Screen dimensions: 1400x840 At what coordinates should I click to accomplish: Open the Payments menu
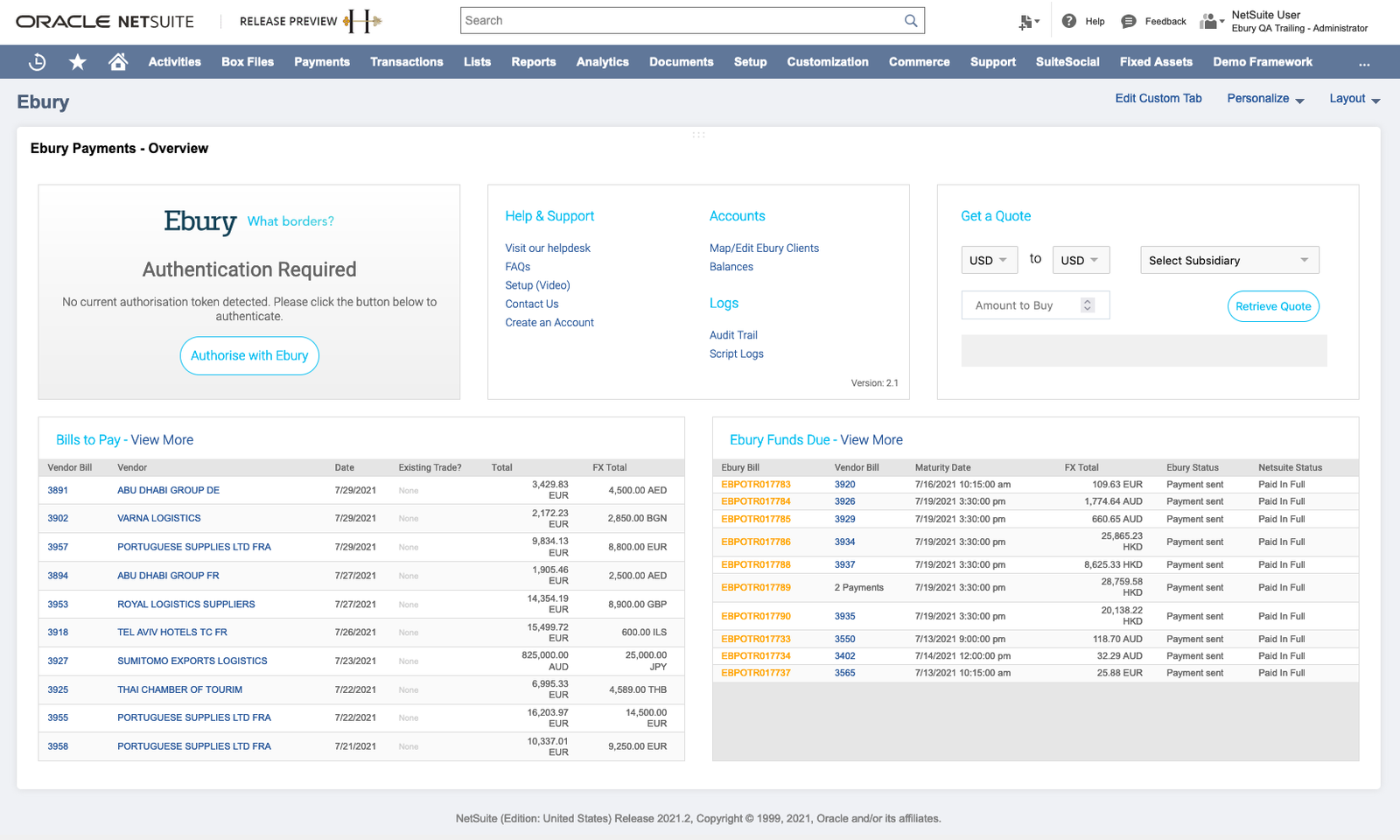(322, 62)
